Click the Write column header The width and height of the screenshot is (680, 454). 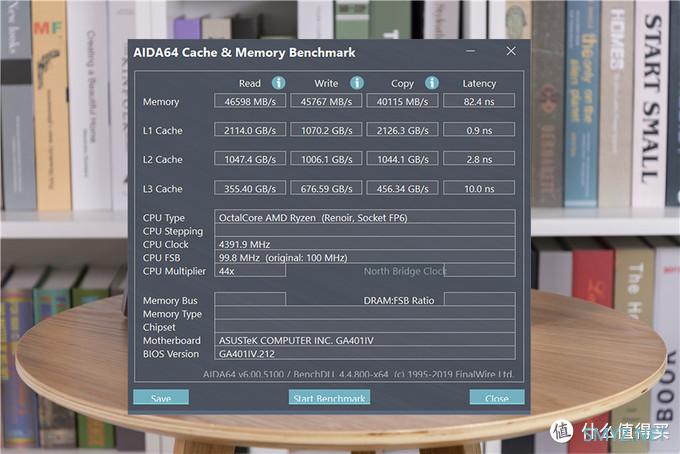pyautogui.click(x=326, y=83)
